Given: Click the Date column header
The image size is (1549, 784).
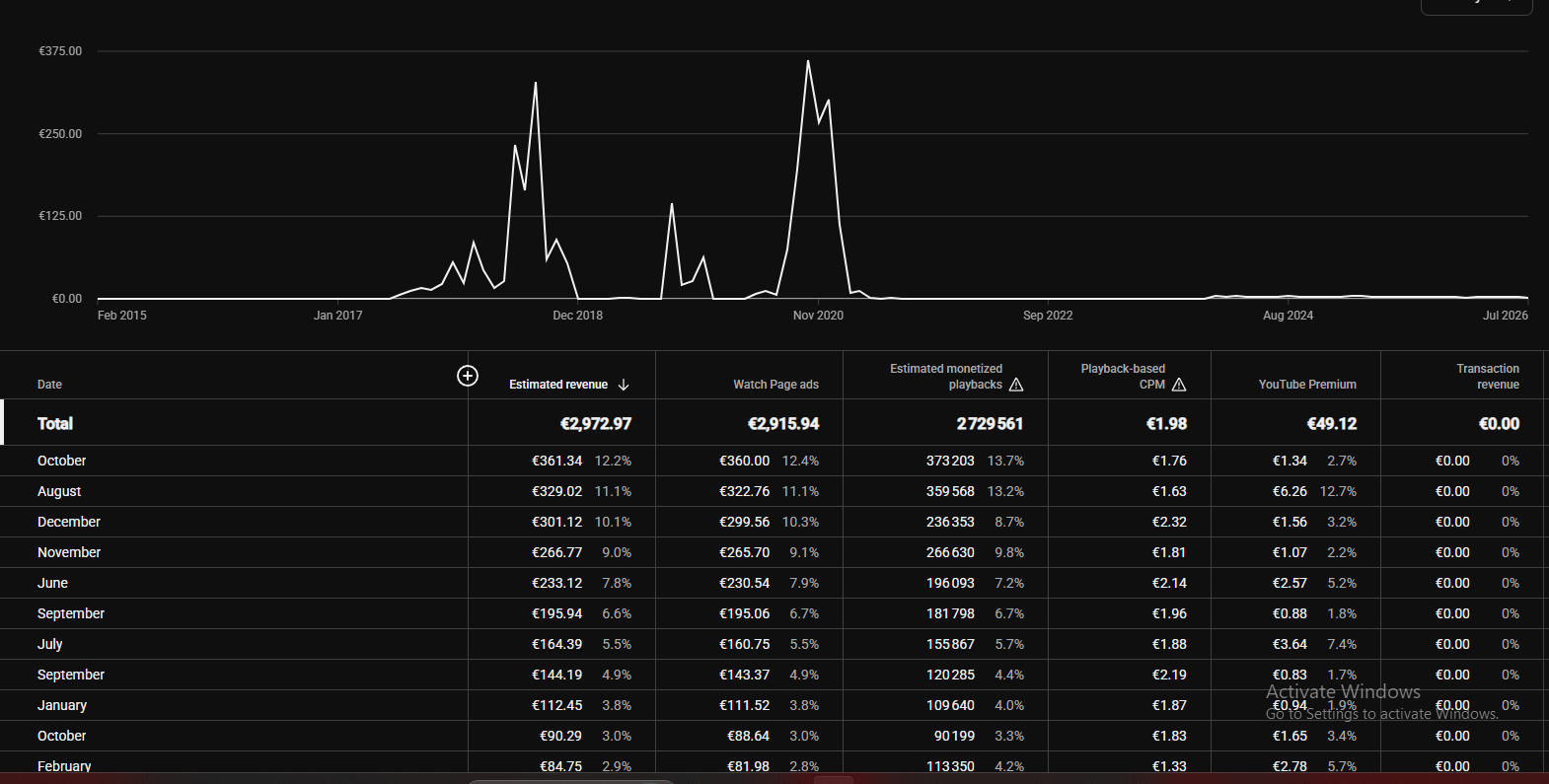Looking at the screenshot, I should (x=49, y=385).
